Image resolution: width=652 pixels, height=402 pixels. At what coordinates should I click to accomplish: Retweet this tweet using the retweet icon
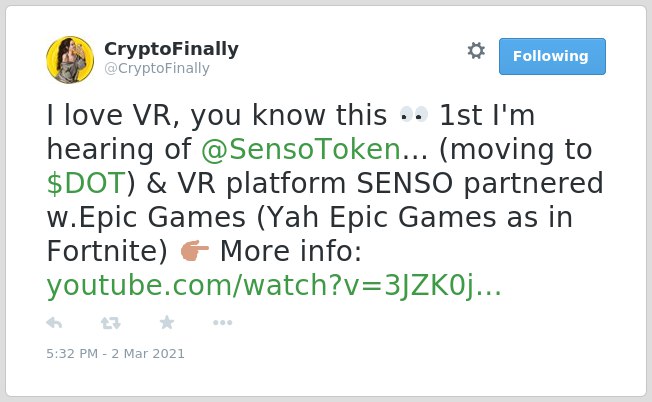pos(111,323)
